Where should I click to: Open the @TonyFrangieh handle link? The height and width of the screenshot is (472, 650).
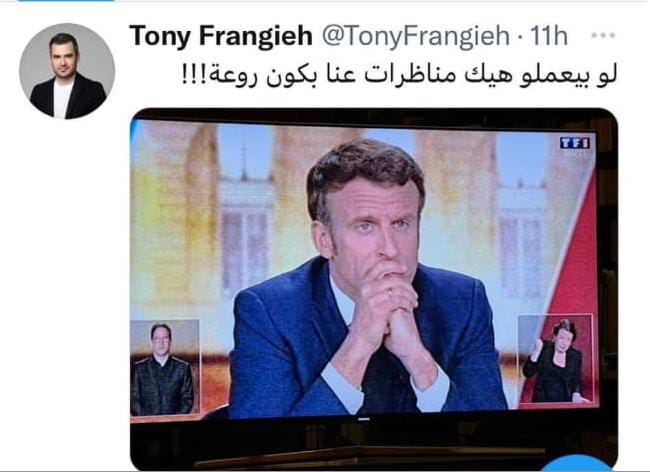click(x=415, y=36)
